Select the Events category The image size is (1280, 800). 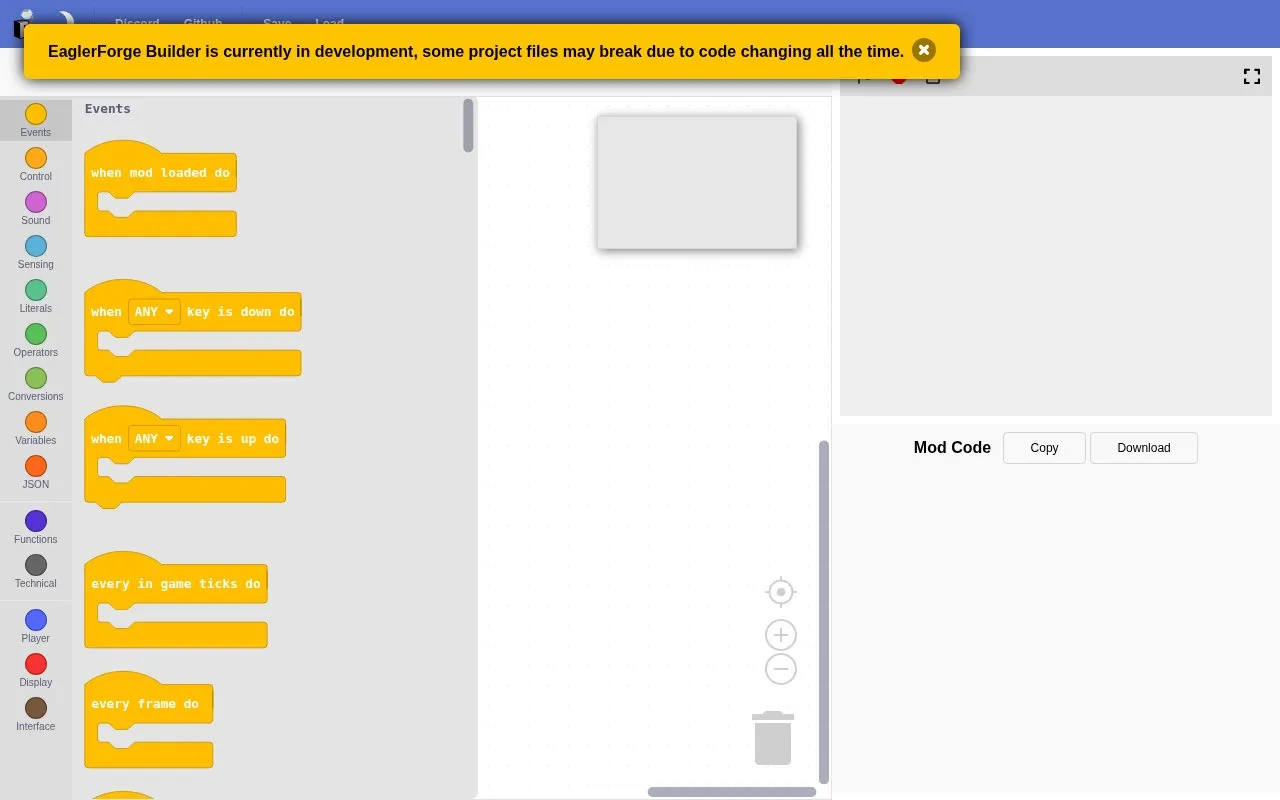pos(36,120)
